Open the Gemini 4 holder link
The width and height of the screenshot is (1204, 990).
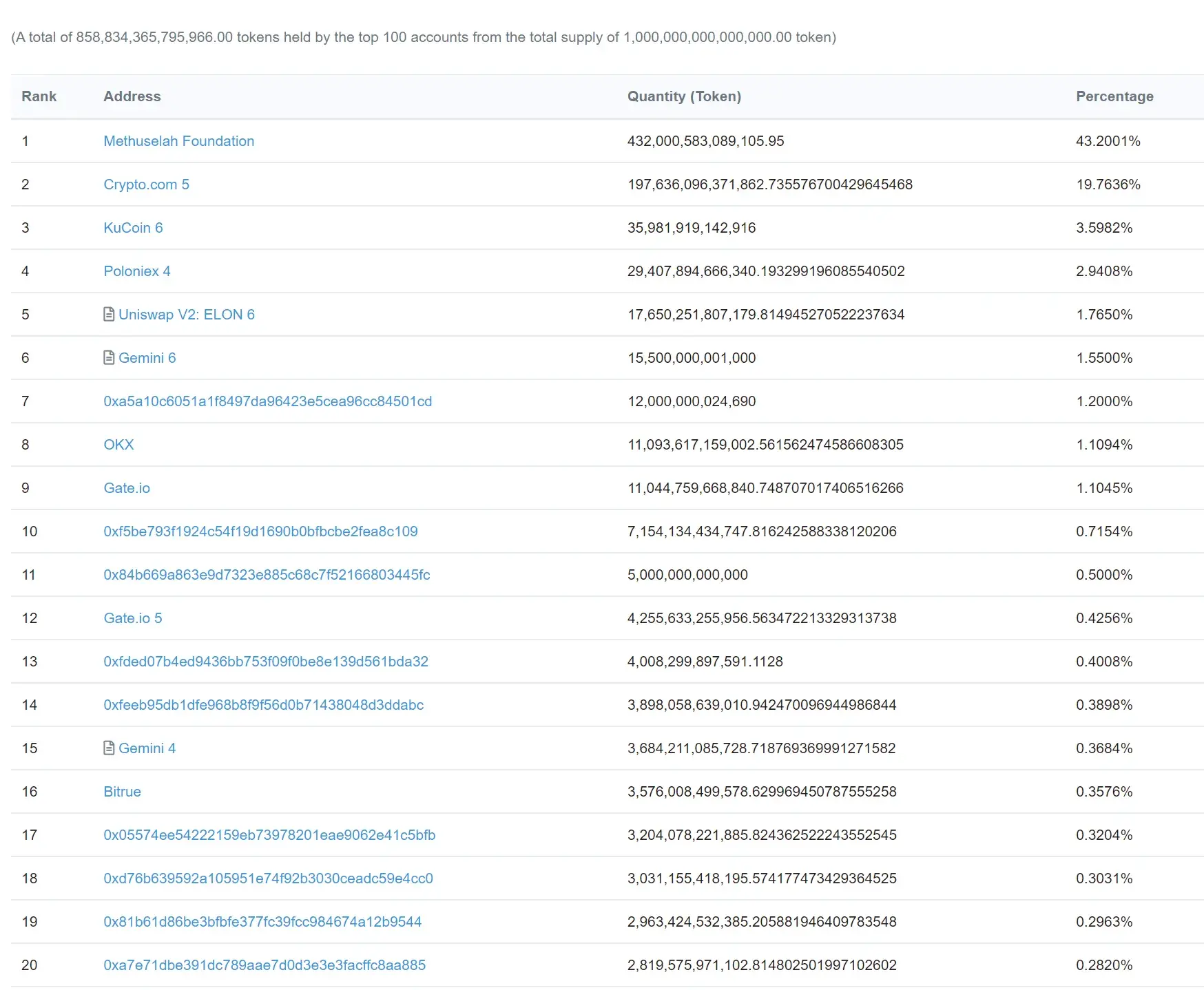147,748
